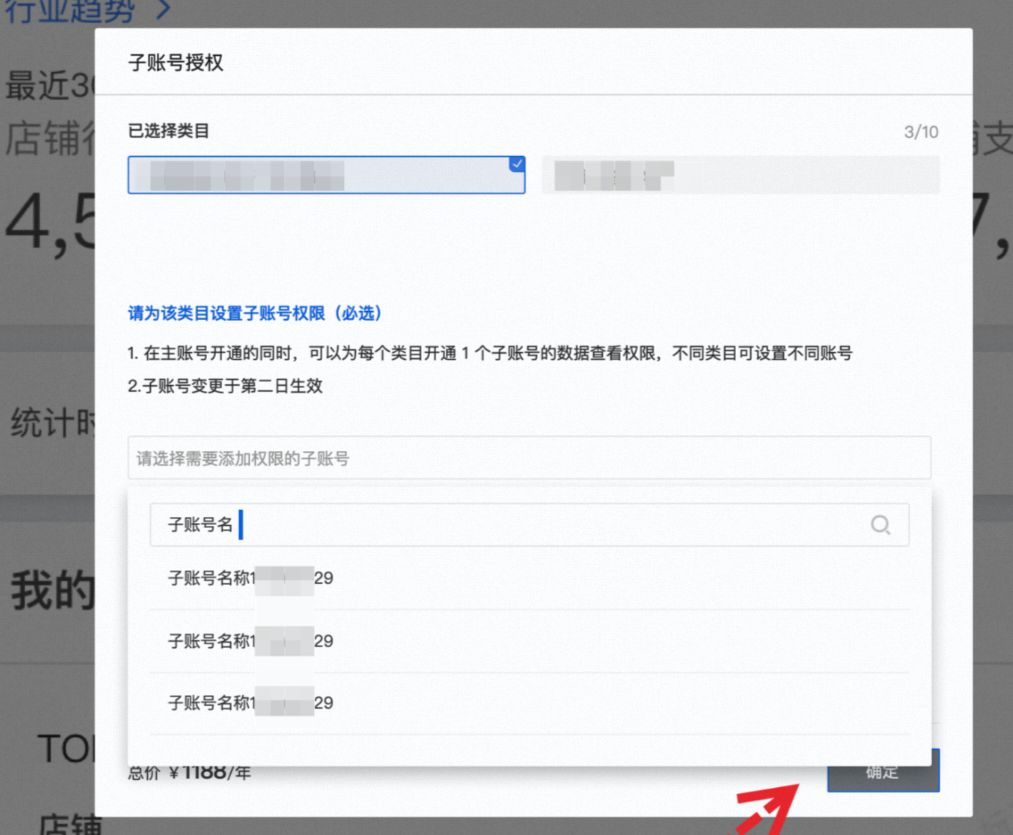Select the second blurred category card

[740, 174]
